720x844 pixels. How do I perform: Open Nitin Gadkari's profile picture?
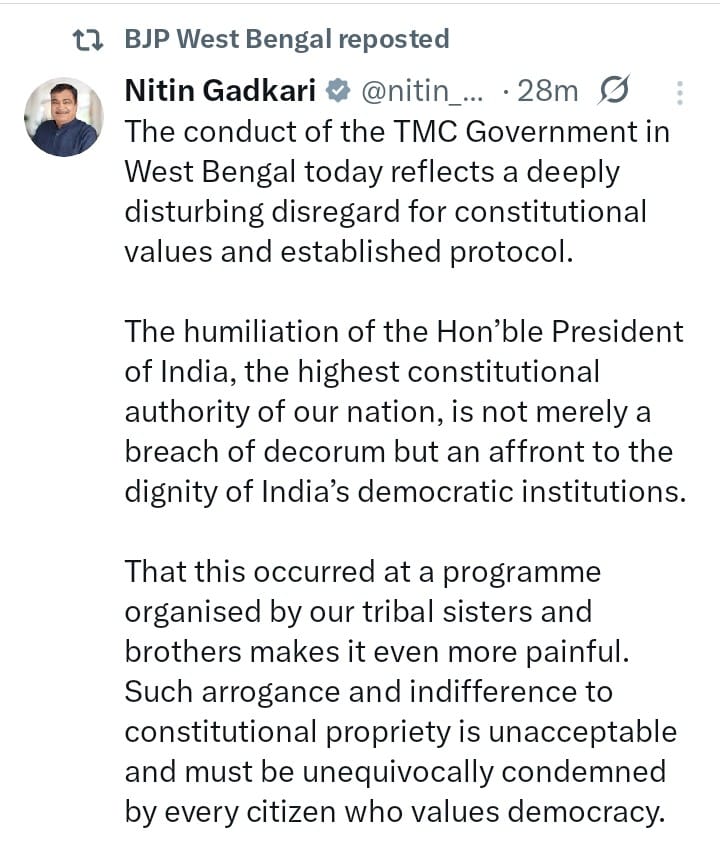pos(64,117)
